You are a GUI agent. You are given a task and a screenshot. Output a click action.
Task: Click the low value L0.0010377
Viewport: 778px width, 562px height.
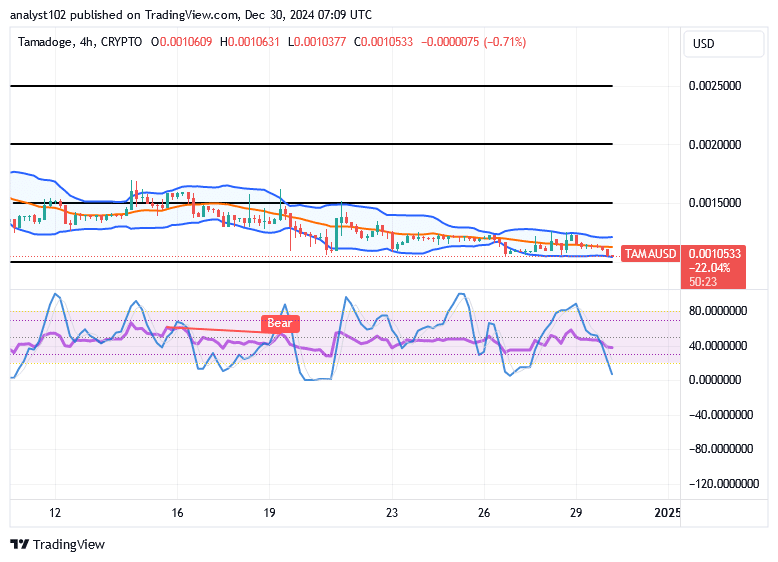(317, 42)
